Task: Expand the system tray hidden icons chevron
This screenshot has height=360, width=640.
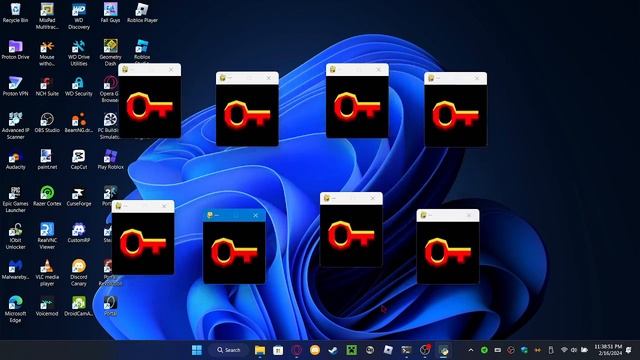Action: tap(471, 350)
